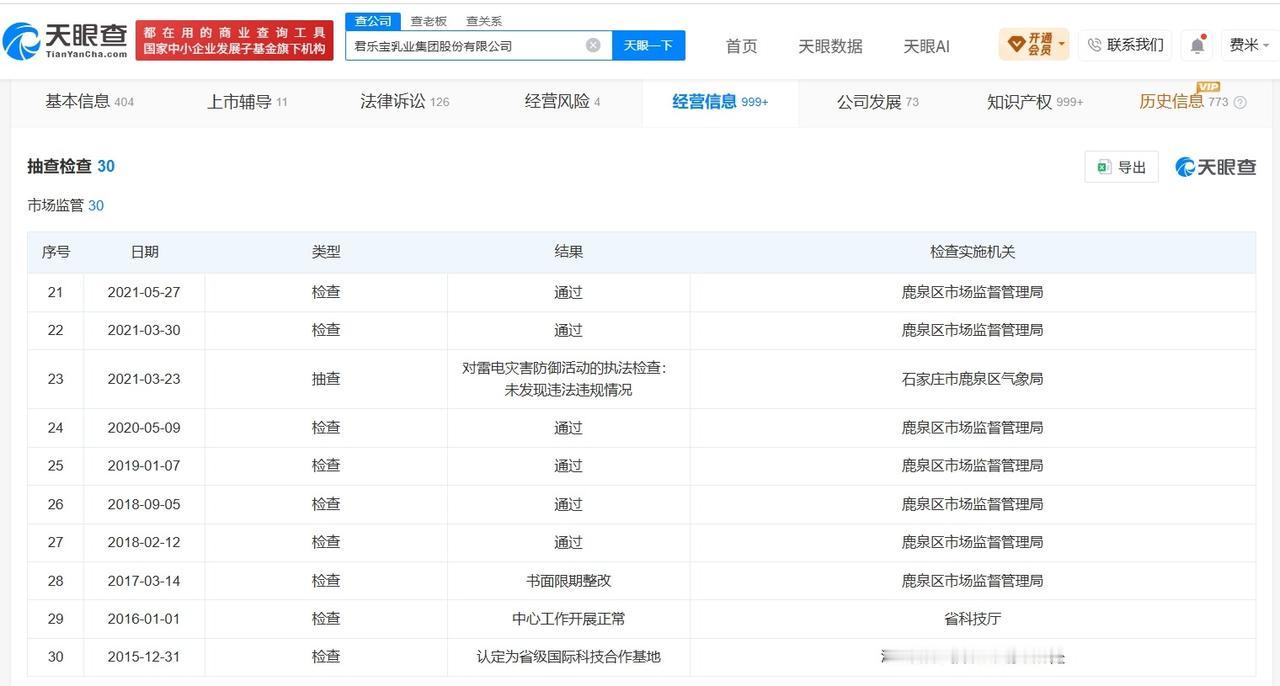The height and width of the screenshot is (686, 1280).
Task: Open the 法律诉讼 tab
Action: (x=404, y=101)
